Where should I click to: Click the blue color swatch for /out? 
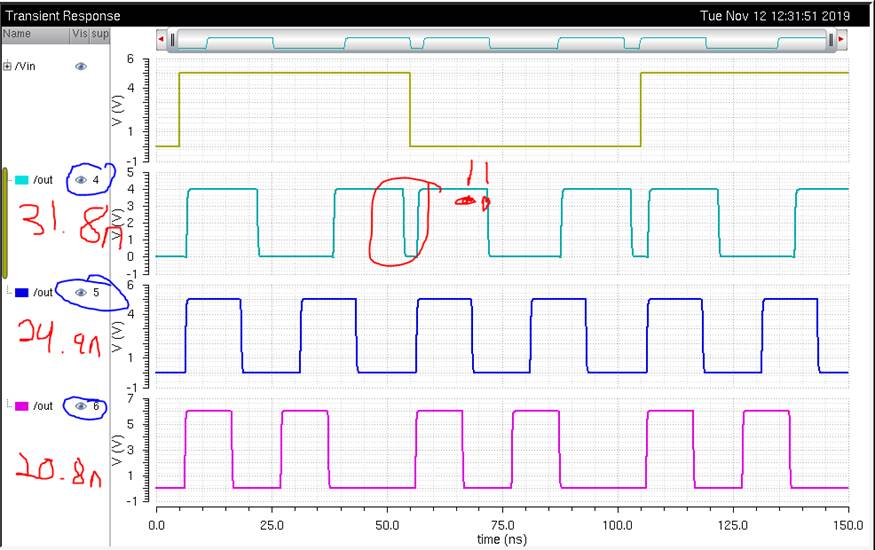point(21,293)
